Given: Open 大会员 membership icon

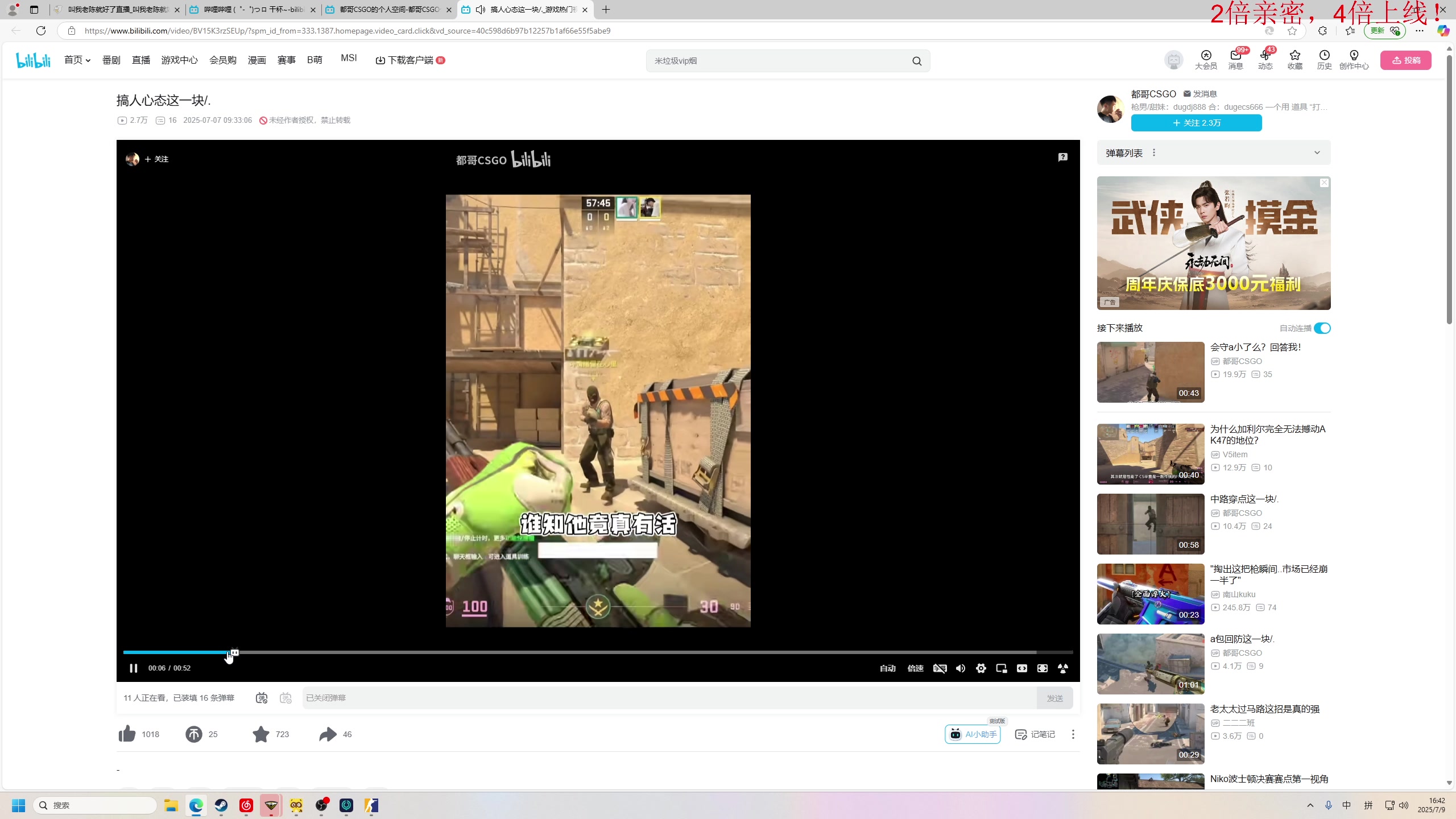Looking at the screenshot, I should click(1206, 60).
